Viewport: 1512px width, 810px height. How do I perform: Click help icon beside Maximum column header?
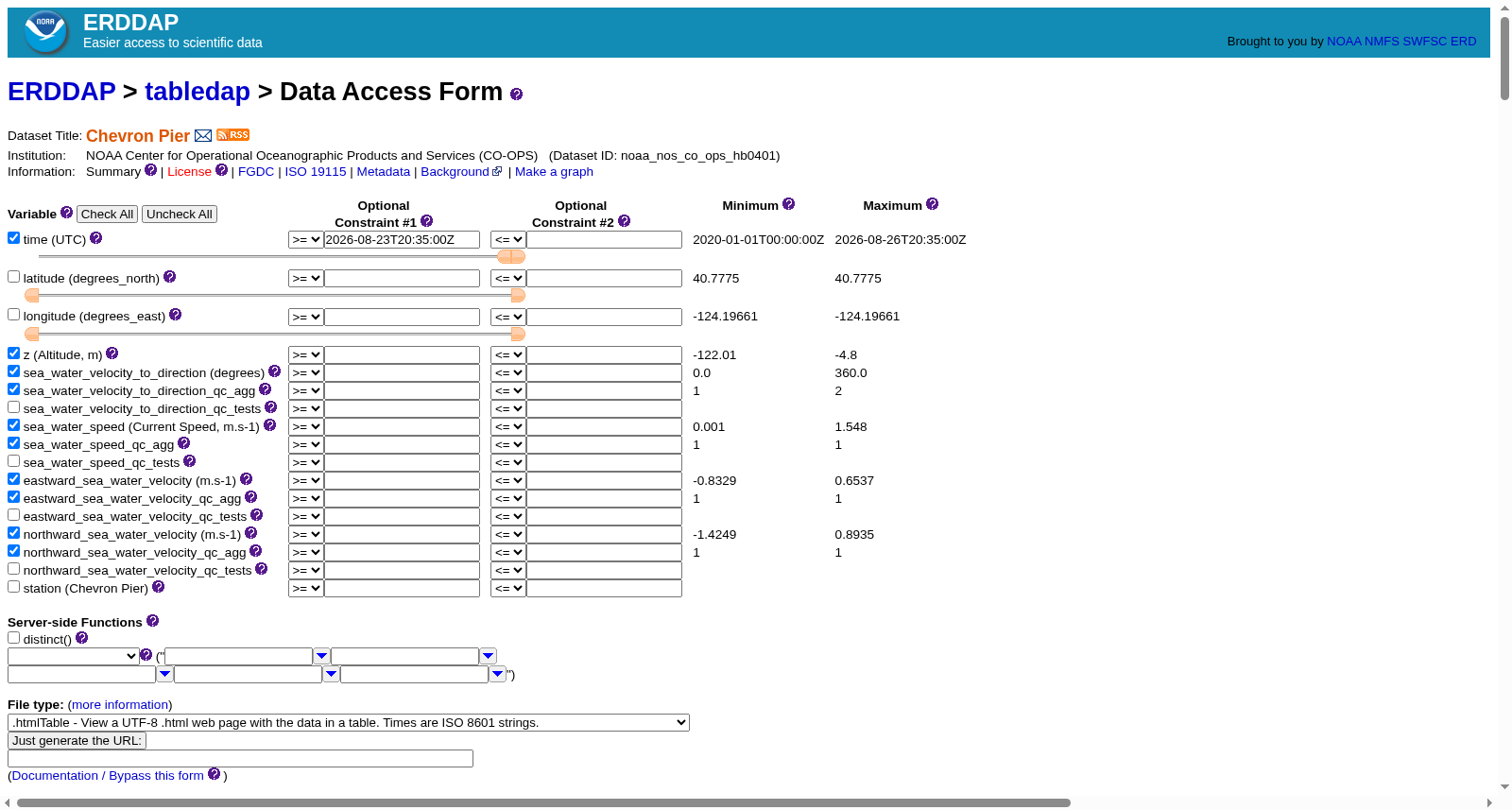tap(932, 204)
